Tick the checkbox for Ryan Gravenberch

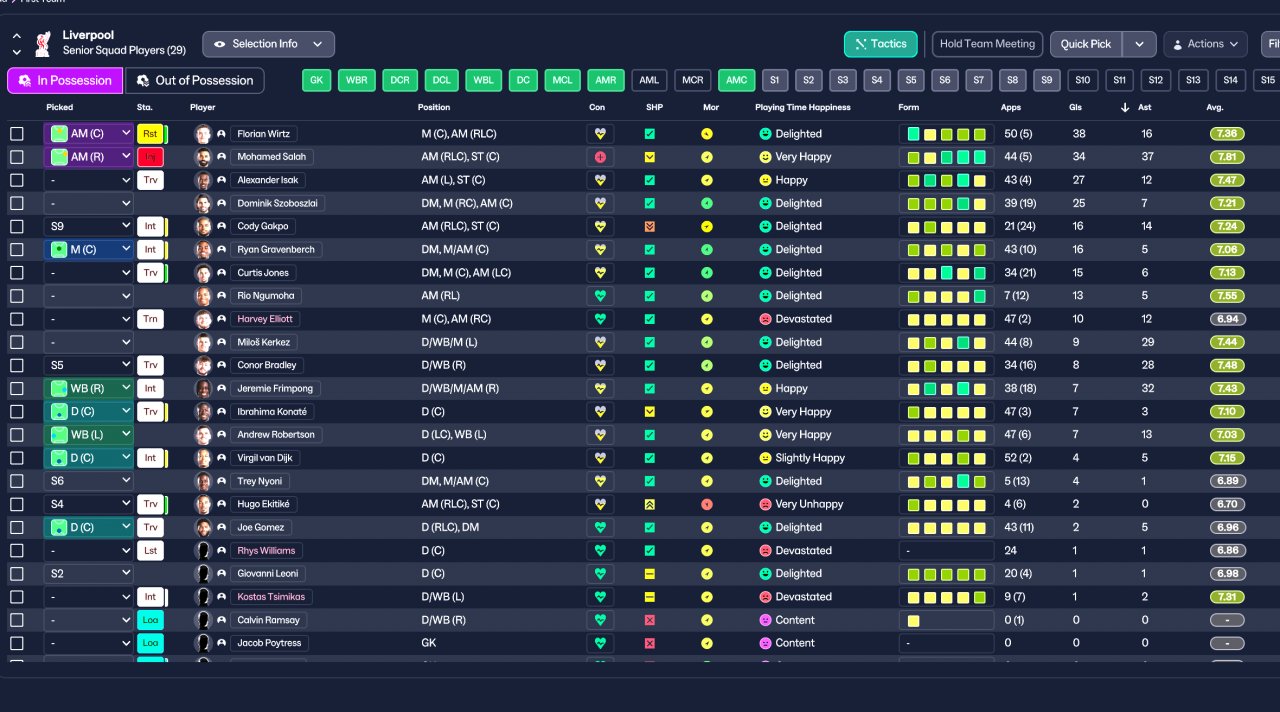tap(17, 250)
